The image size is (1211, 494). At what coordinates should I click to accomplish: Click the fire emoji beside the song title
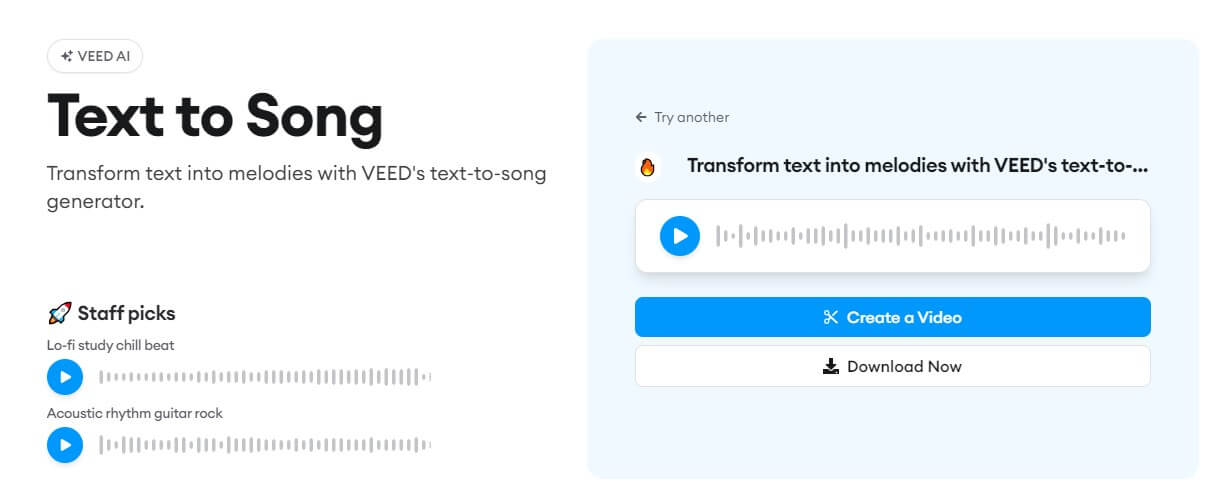click(647, 167)
